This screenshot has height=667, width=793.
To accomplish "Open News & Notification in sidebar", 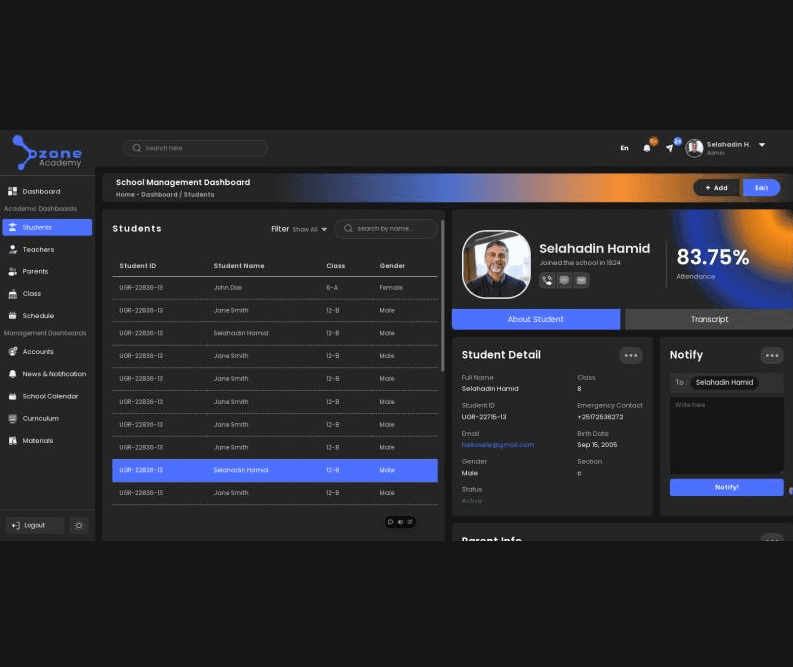I will tap(47, 374).
